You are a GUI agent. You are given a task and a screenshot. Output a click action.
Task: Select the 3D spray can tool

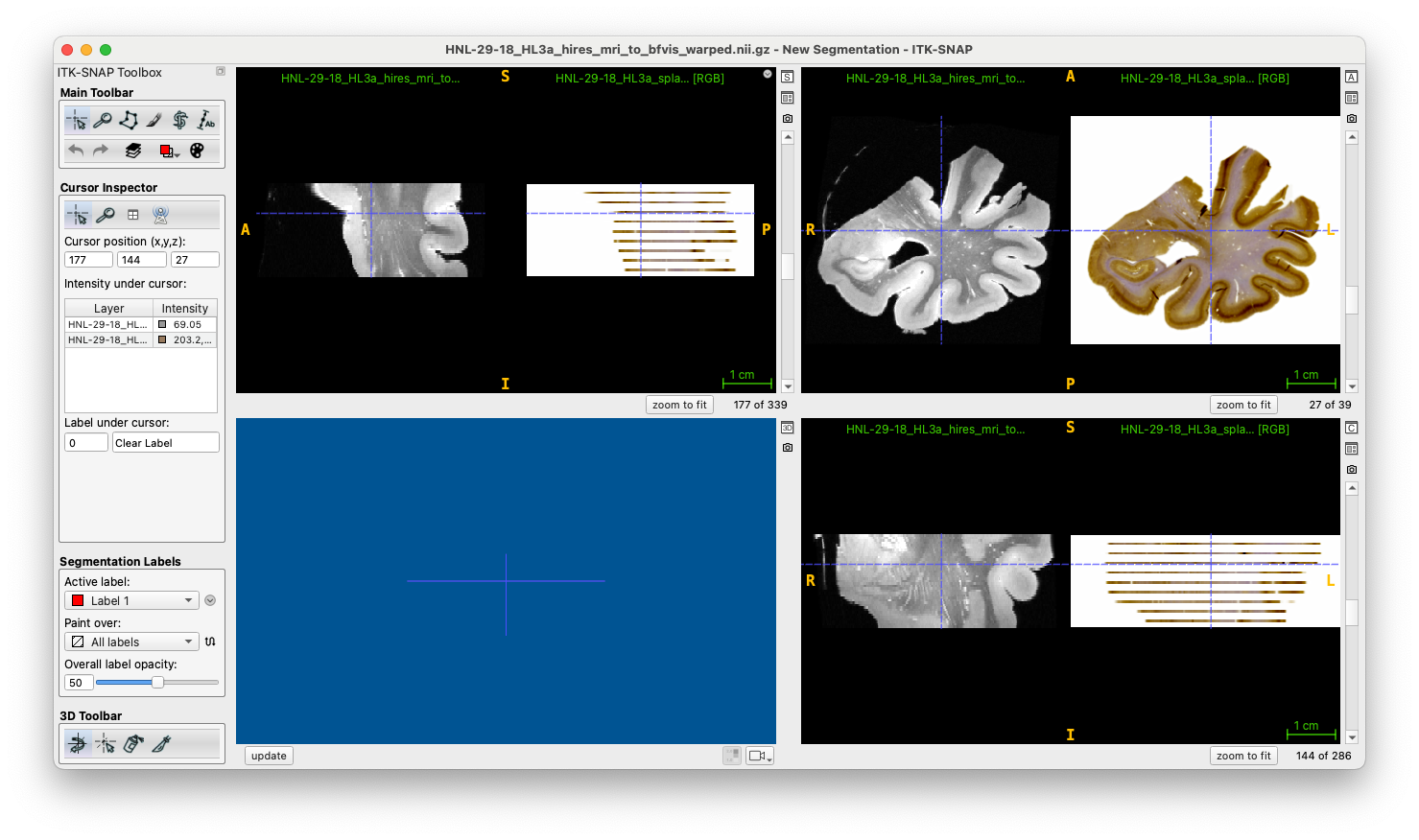pos(133,743)
